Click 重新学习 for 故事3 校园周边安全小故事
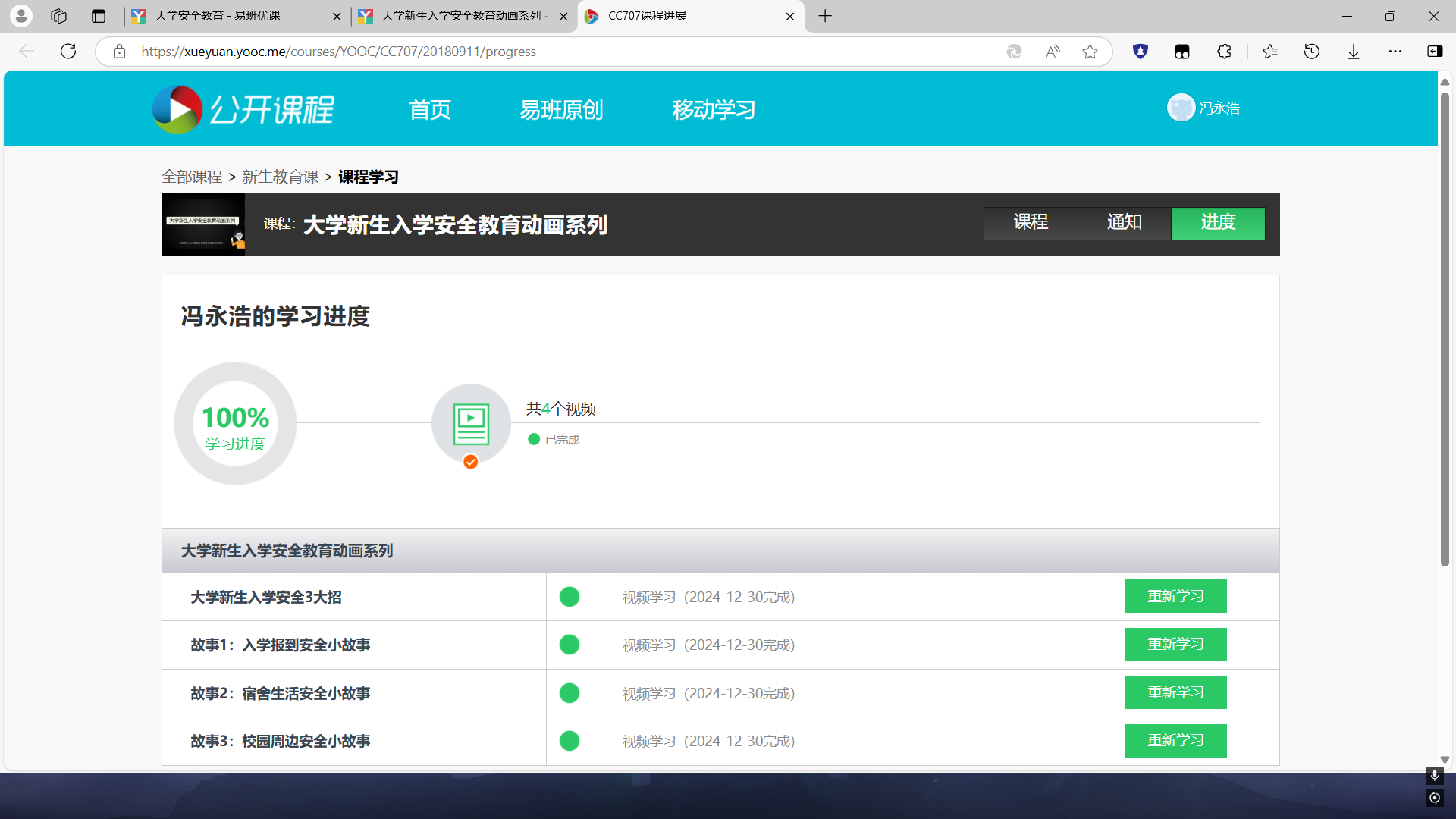This screenshot has width=1456, height=819. tap(1175, 740)
